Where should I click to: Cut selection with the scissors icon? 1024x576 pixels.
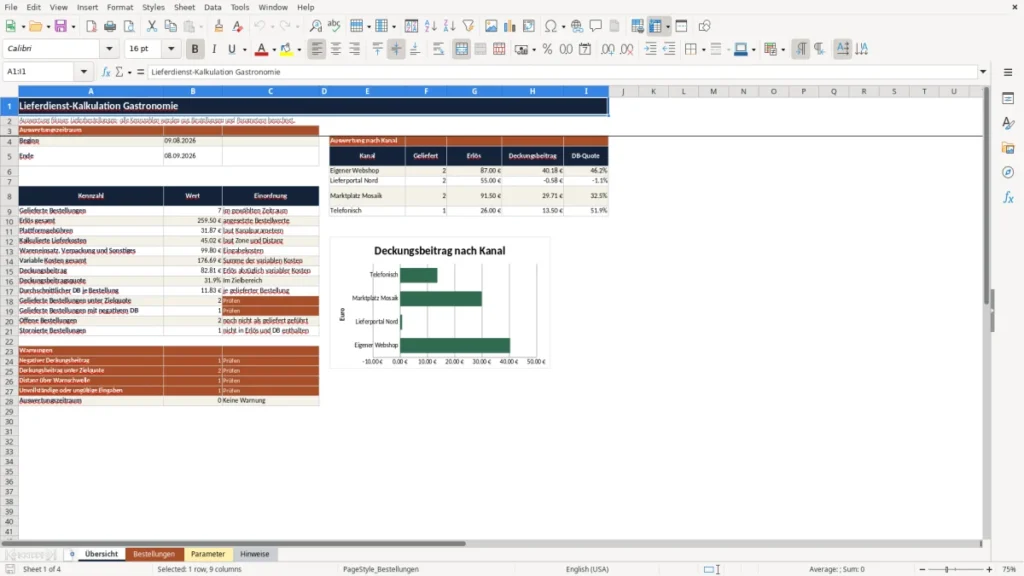point(152,26)
